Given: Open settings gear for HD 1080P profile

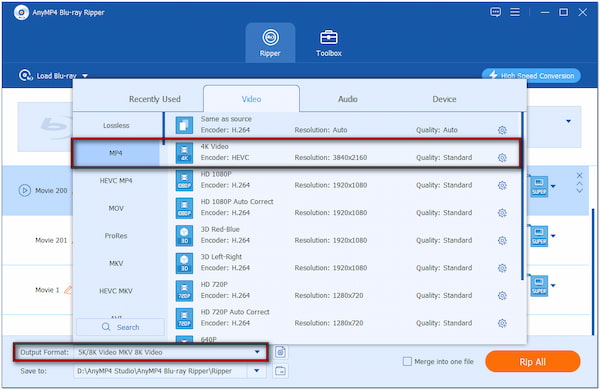Looking at the screenshot, I should point(502,185).
